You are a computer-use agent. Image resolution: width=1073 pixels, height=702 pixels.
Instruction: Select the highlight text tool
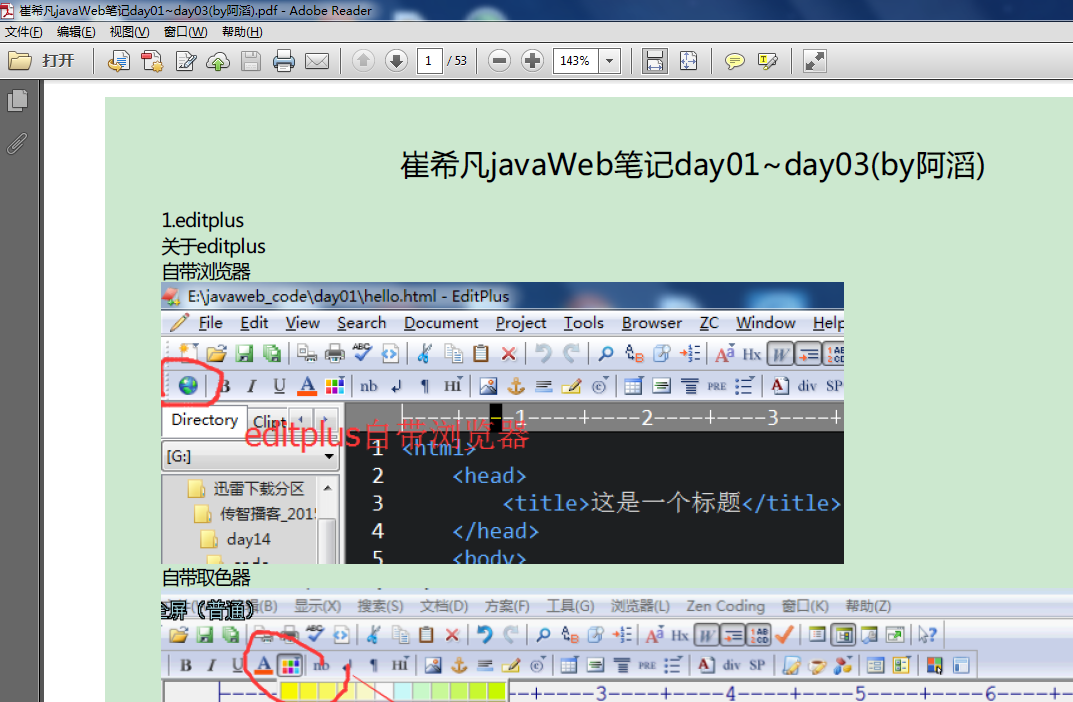pyautogui.click(x=768, y=61)
